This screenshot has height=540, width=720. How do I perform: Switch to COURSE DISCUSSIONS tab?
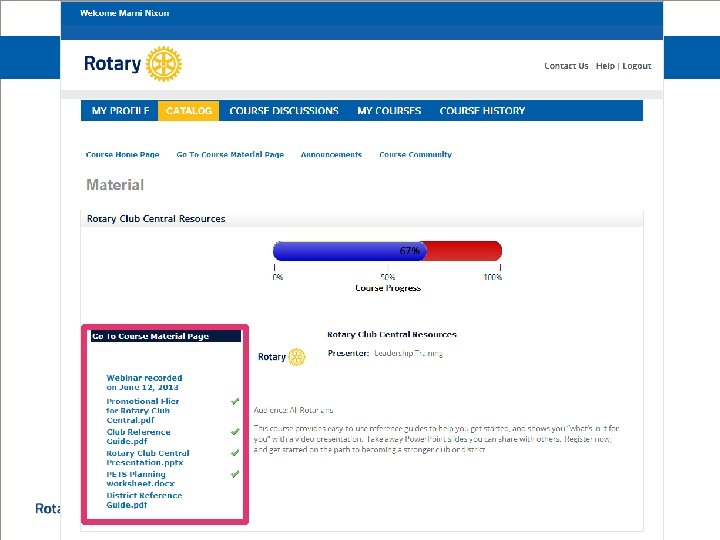coord(284,111)
